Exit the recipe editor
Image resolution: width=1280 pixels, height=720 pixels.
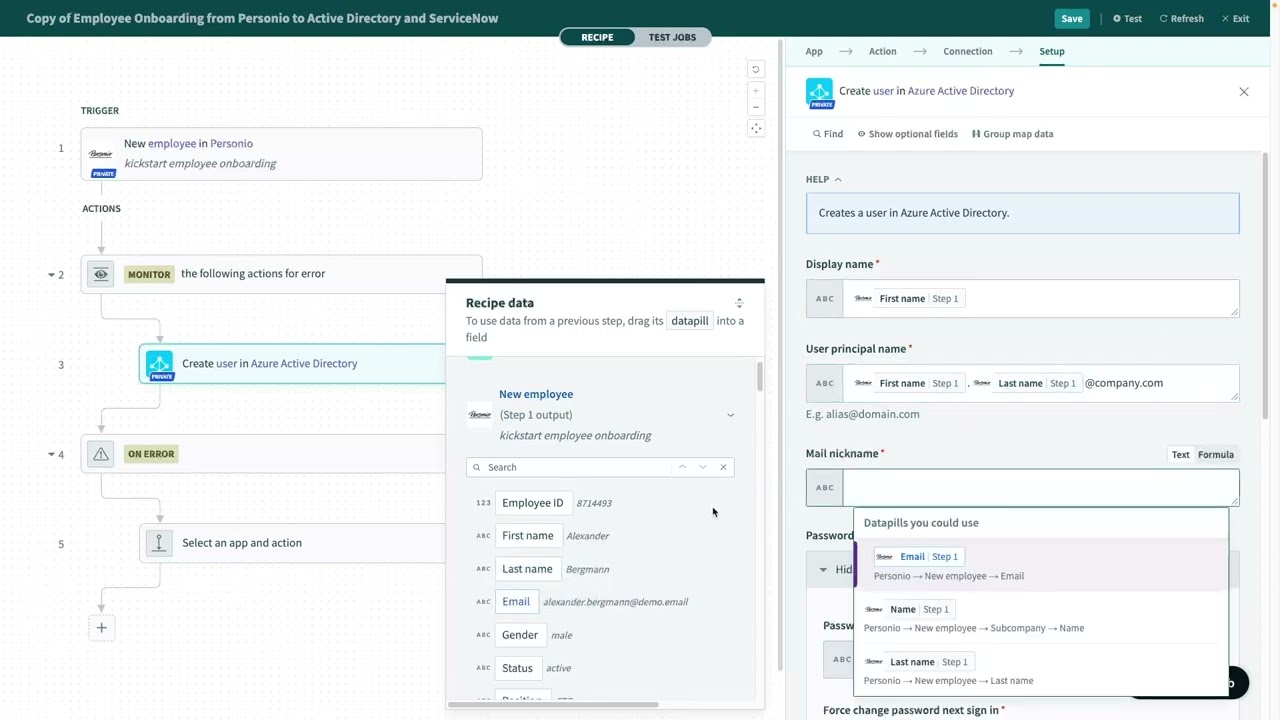click(x=1235, y=19)
